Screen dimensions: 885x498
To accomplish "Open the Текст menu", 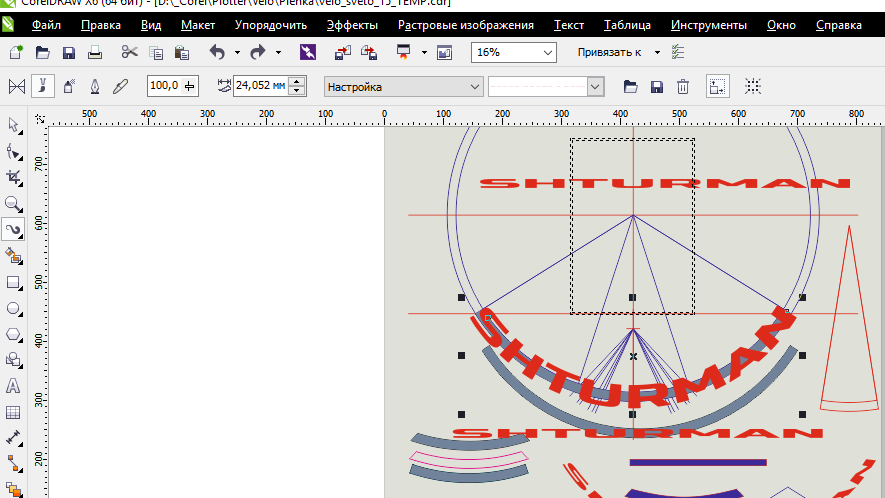I will click(568, 25).
